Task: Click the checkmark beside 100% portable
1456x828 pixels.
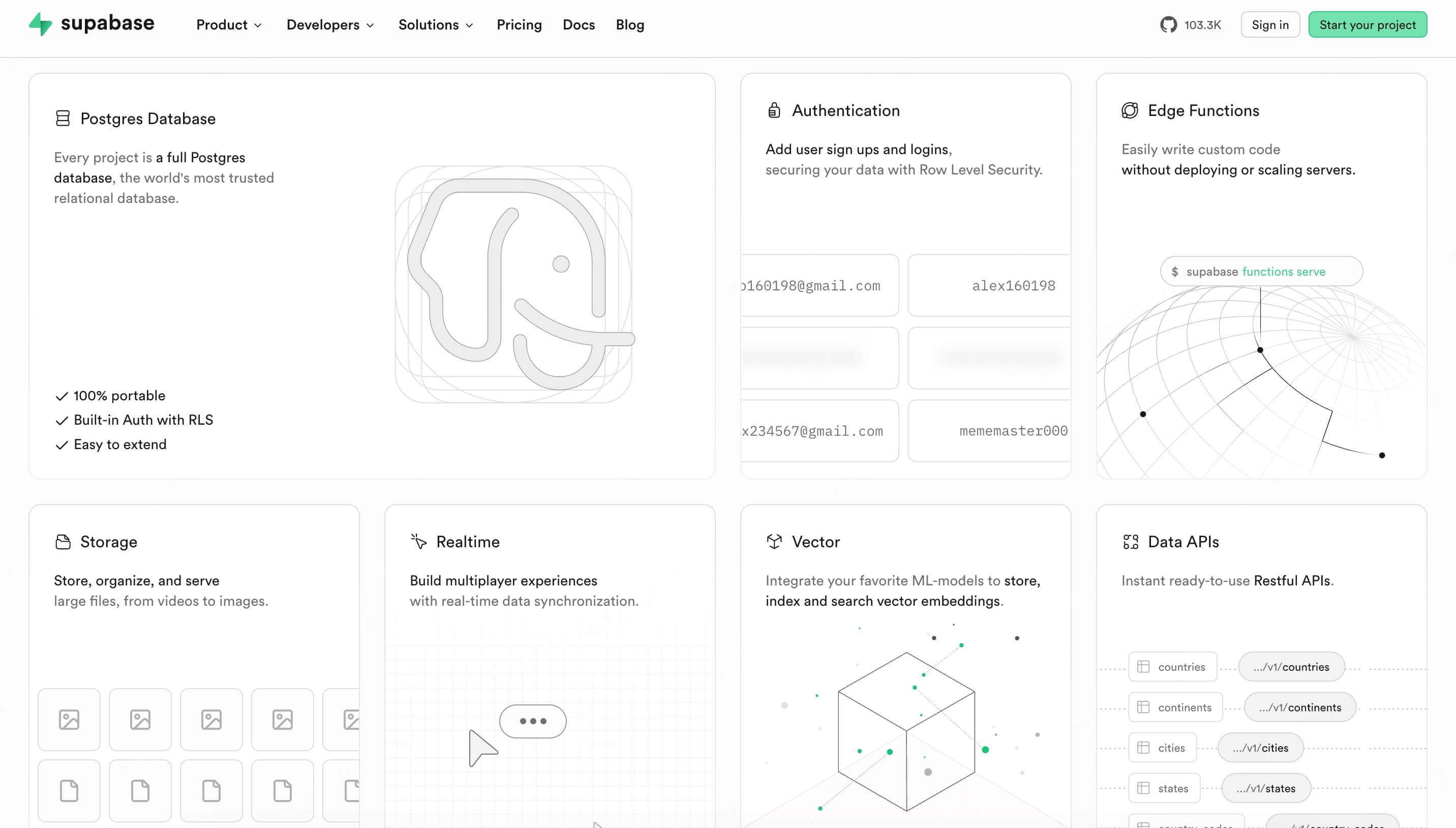Action: click(x=62, y=396)
